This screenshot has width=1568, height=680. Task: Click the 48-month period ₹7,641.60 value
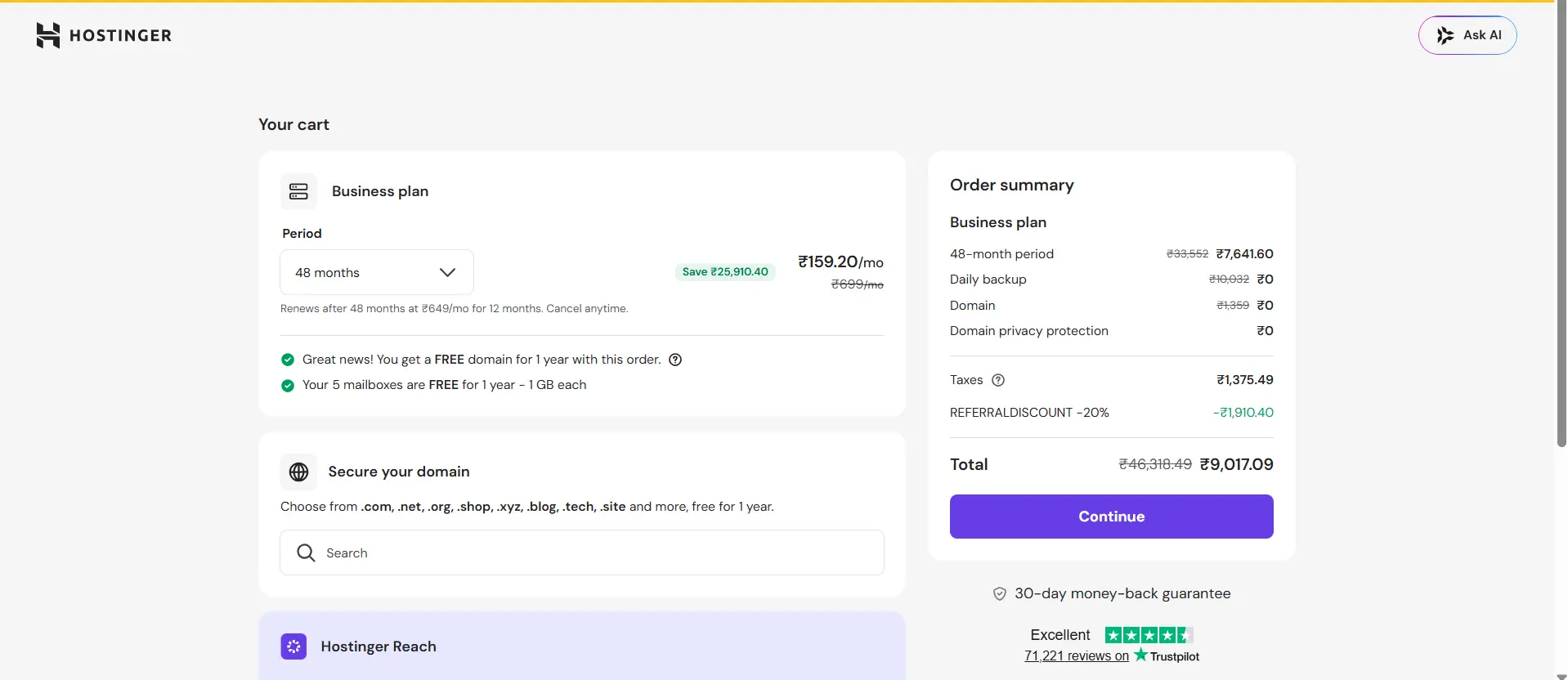tap(1244, 254)
